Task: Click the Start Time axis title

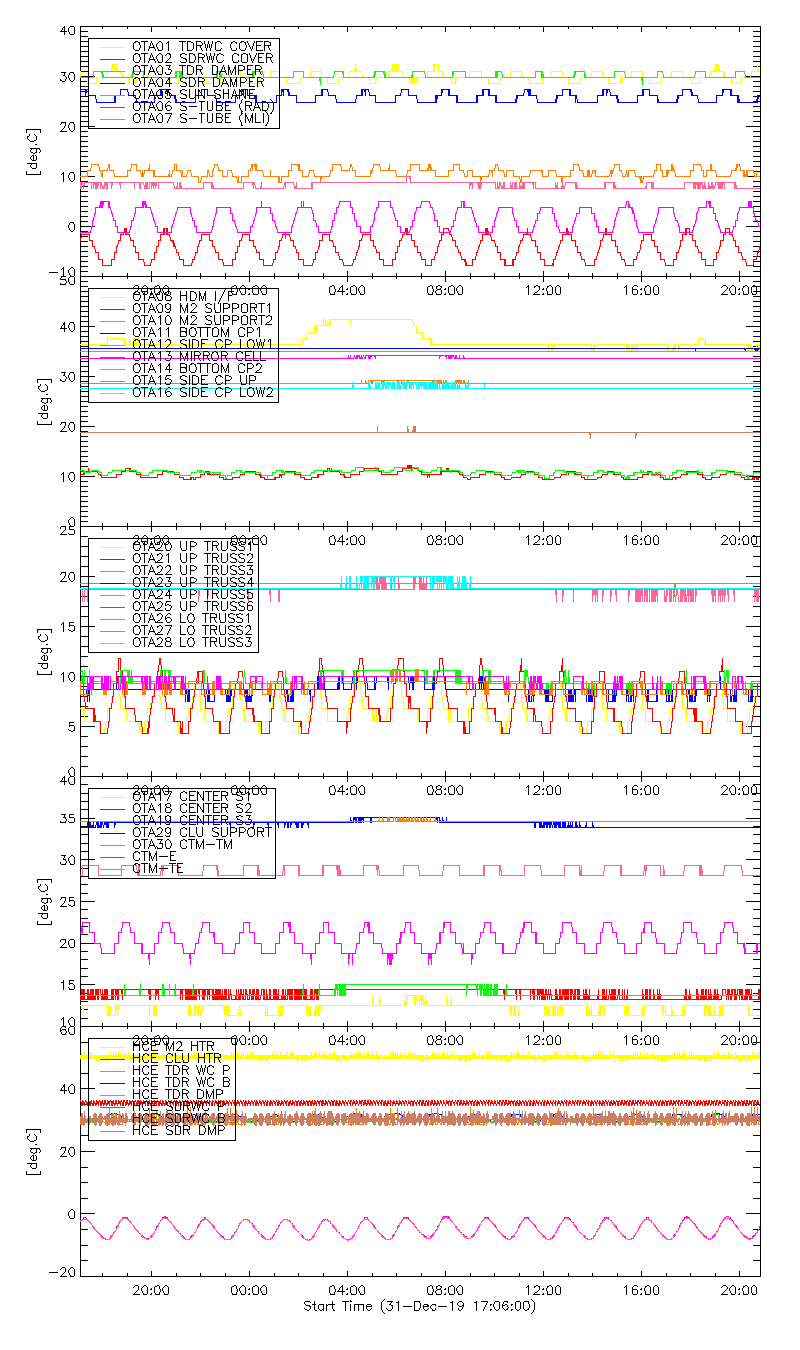Action: [420, 1306]
